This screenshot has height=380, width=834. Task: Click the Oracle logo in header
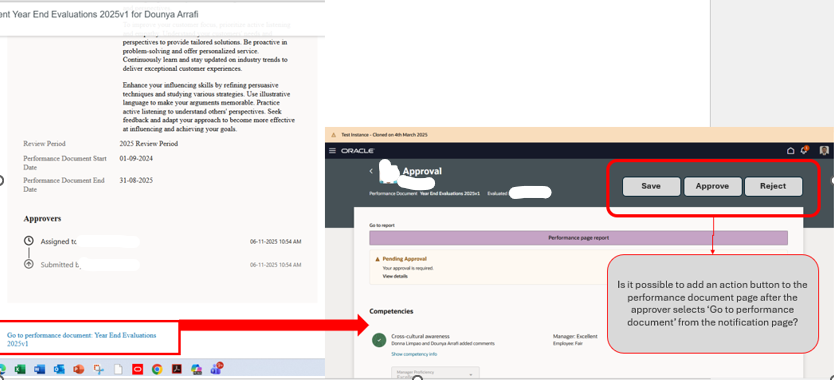(358, 151)
